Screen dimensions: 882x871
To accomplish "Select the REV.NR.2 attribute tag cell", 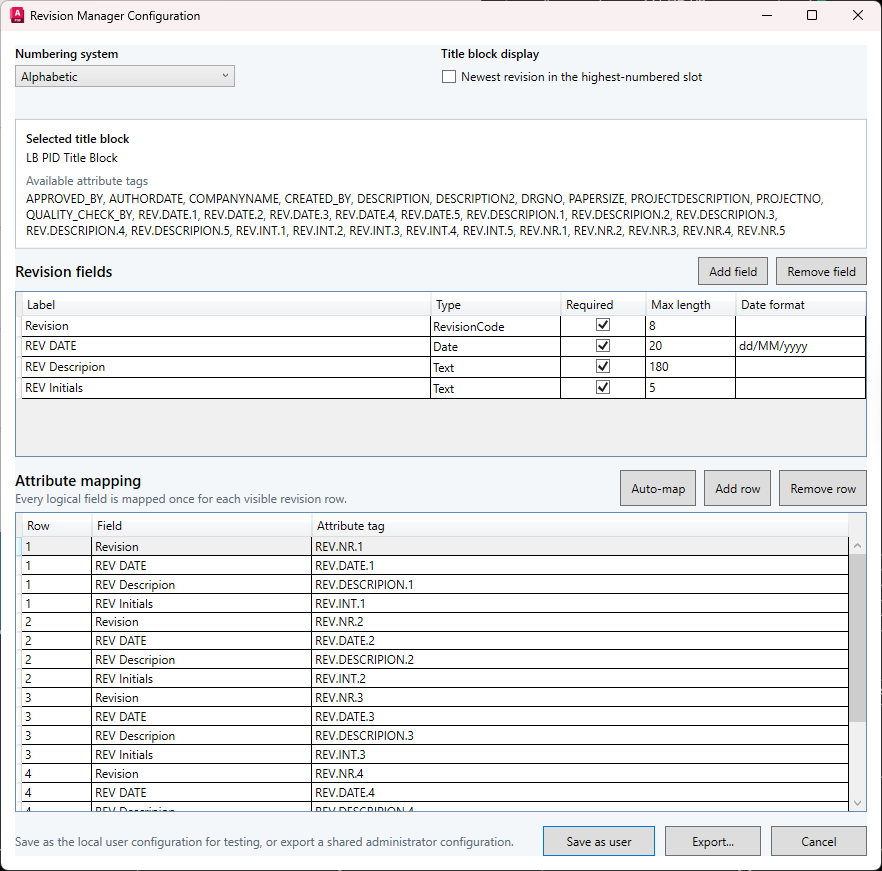I will pyautogui.click(x=580, y=622).
